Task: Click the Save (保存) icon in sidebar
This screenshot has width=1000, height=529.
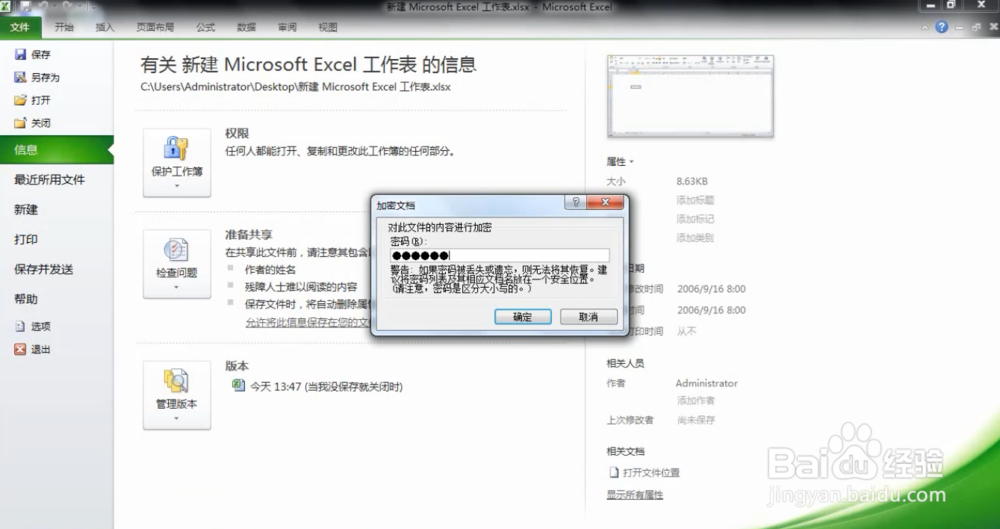Action: pyautogui.click(x=20, y=55)
